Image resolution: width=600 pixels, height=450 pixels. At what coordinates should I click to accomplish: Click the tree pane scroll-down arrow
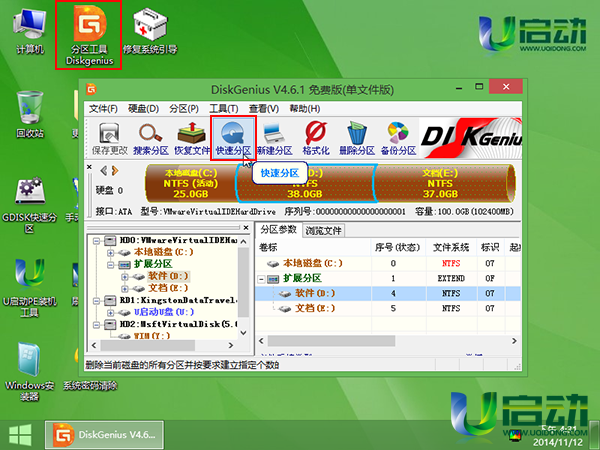[x=243, y=333]
